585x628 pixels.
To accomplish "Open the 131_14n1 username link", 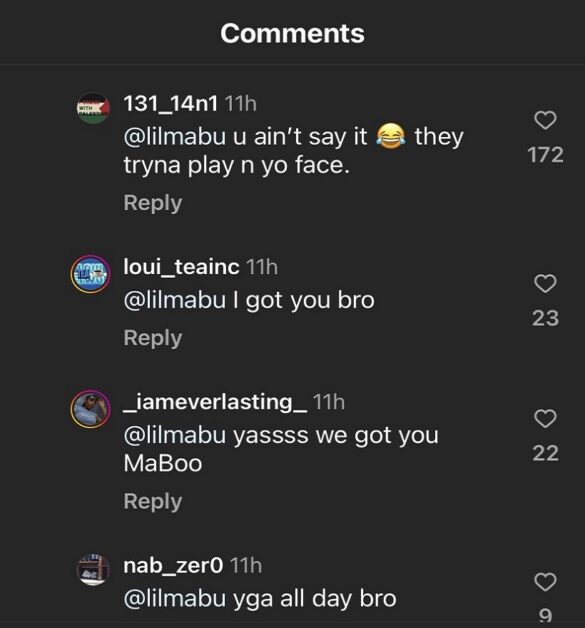I will tap(171, 104).
